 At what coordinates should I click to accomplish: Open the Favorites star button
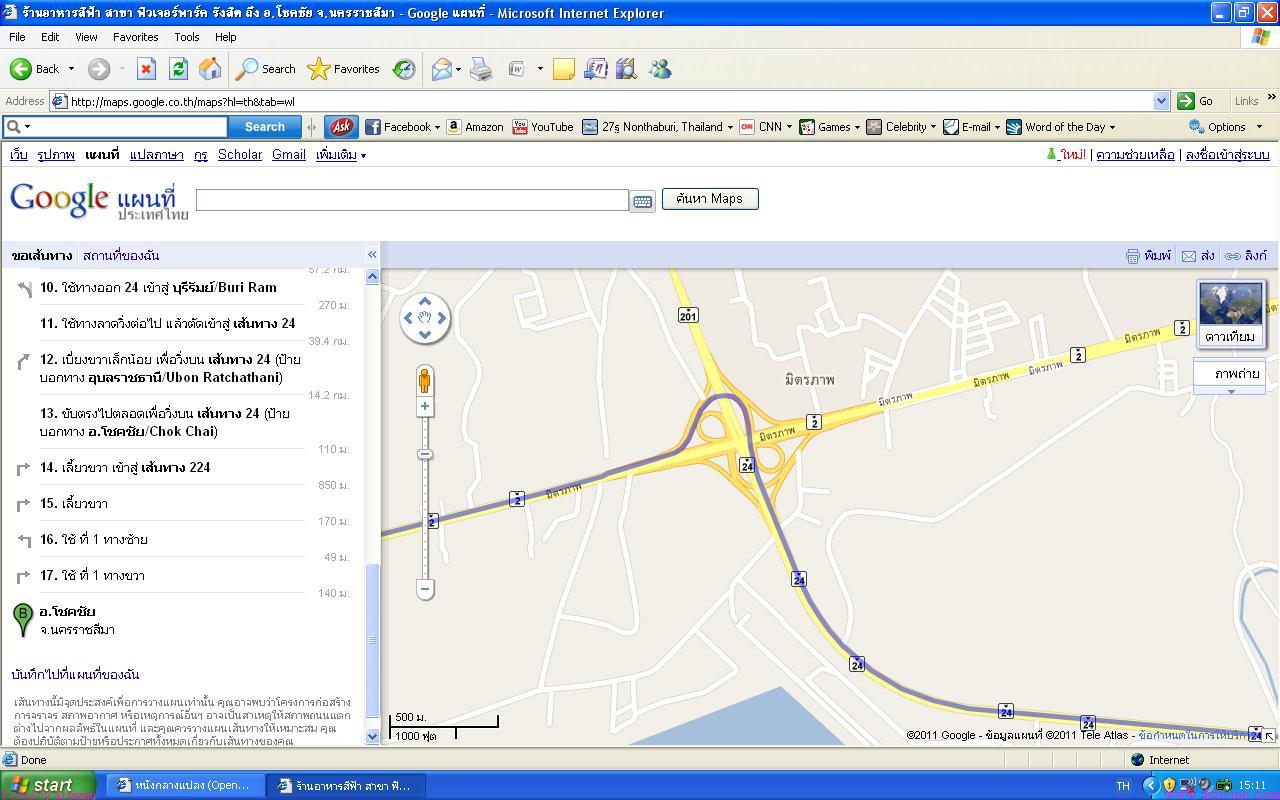(x=344, y=69)
